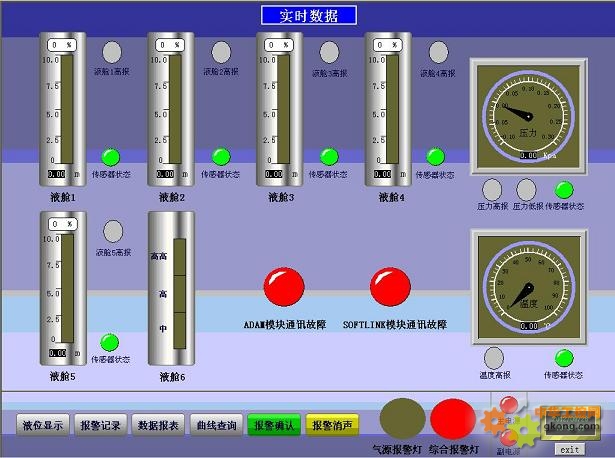Image resolution: width=615 pixels, height=458 pixels.
Task: Click the 液舱1高报 gray alarm indicator
Action: (x=113, y=52)
